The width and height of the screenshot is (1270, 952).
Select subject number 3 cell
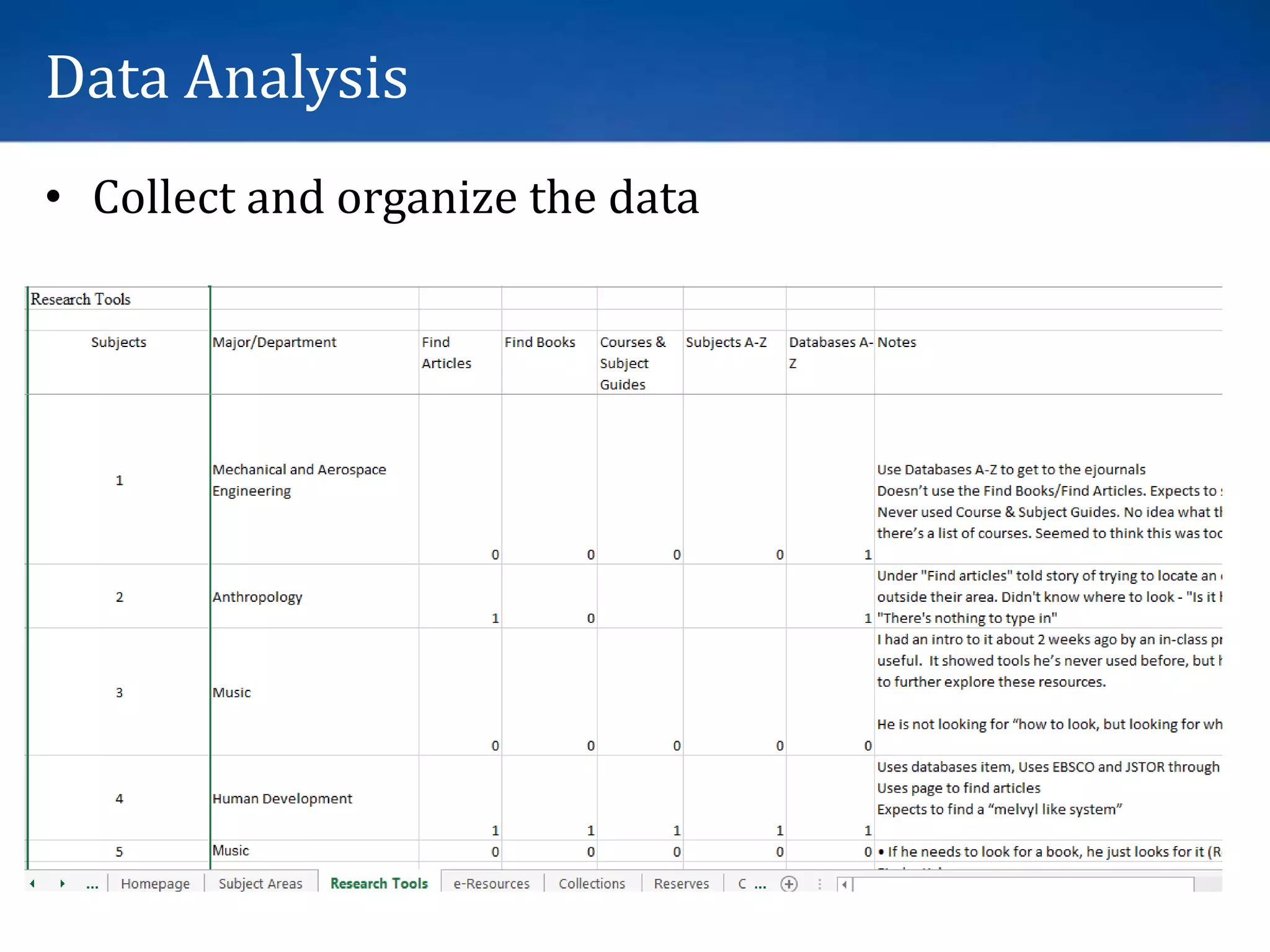[x=118, y=692]
